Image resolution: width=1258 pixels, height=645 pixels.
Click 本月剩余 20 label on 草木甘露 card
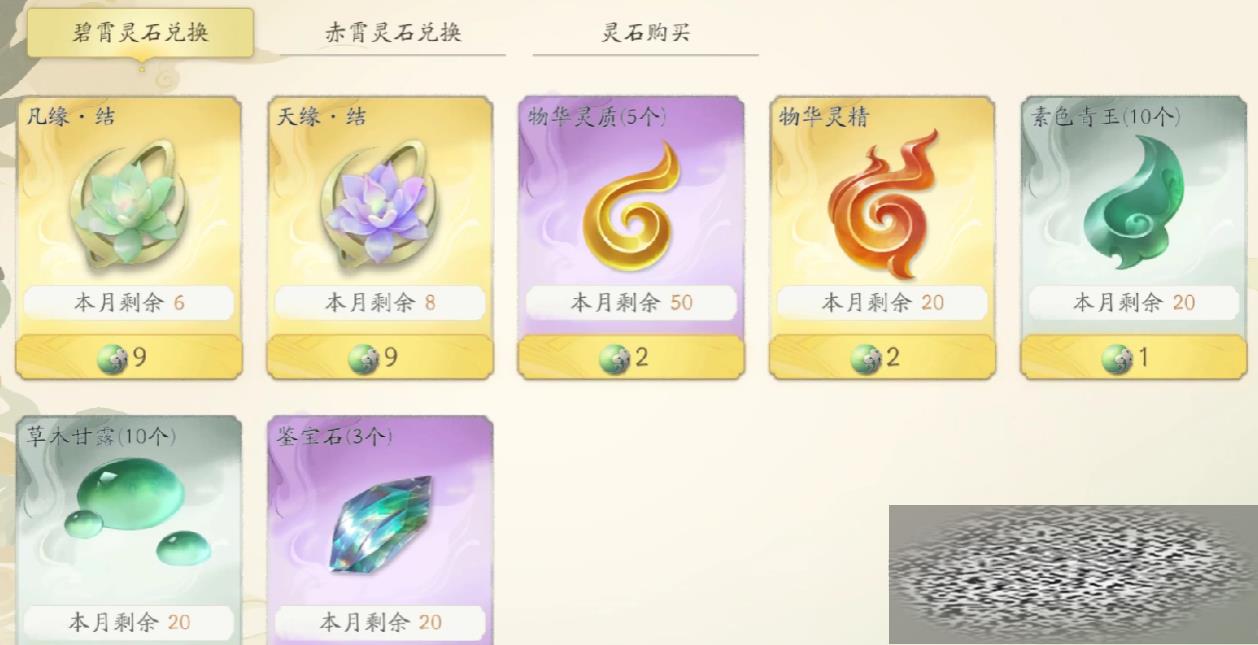pyautogui.click(x=129, y=622)
